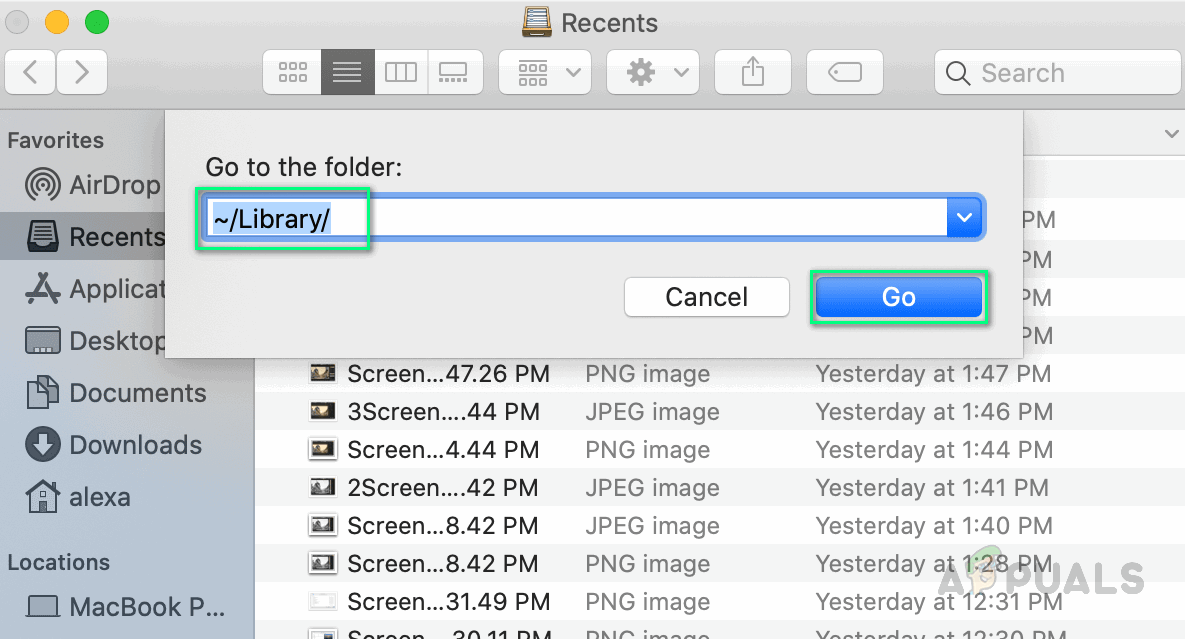Open the gear Action menu
1185x639 pixels.
(x=655, y=73)
